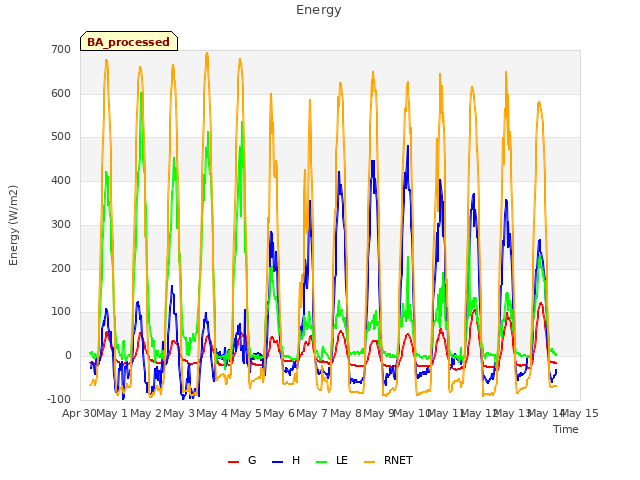Click the 700 y-axis tick label
Screen dimensions: 640x480
coord(61,49)
